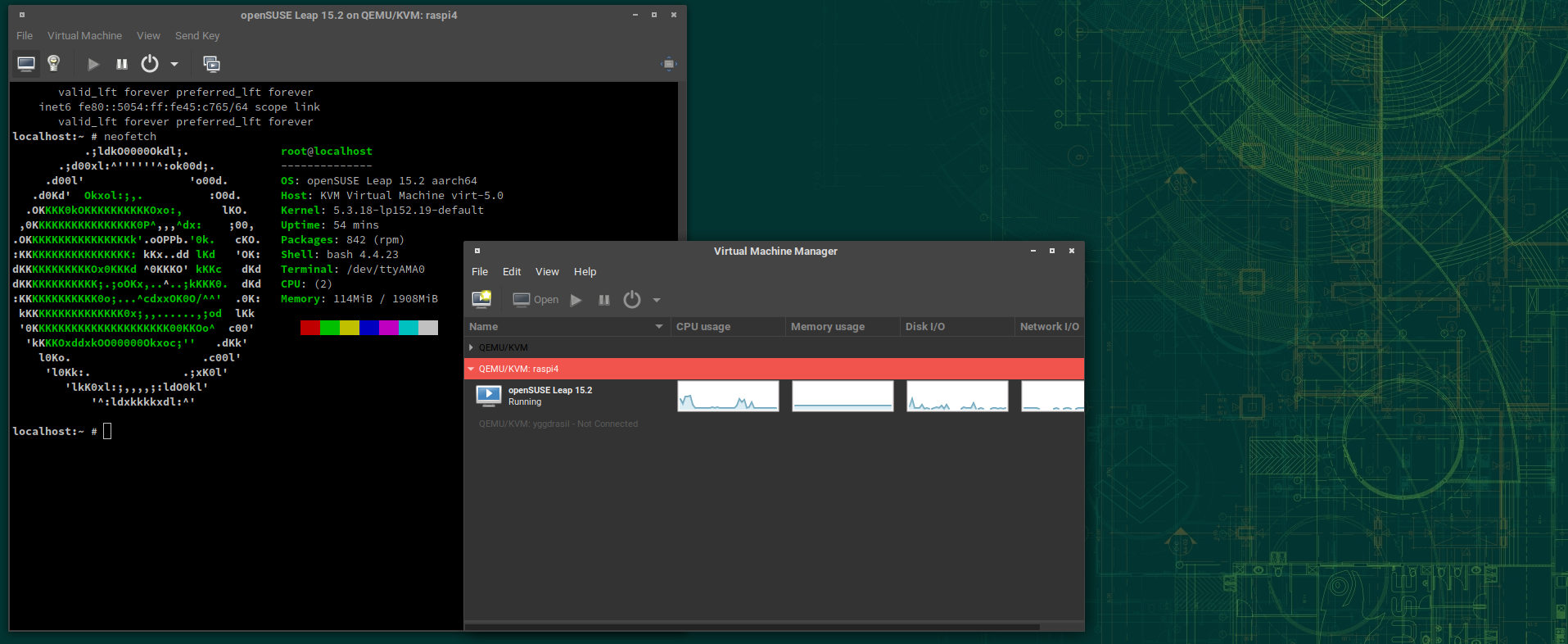The width and height of the screenshot is (1568, 644).
Task: Click the Memory usage column header
Action: pyautogui.click(x=843, y=326)
